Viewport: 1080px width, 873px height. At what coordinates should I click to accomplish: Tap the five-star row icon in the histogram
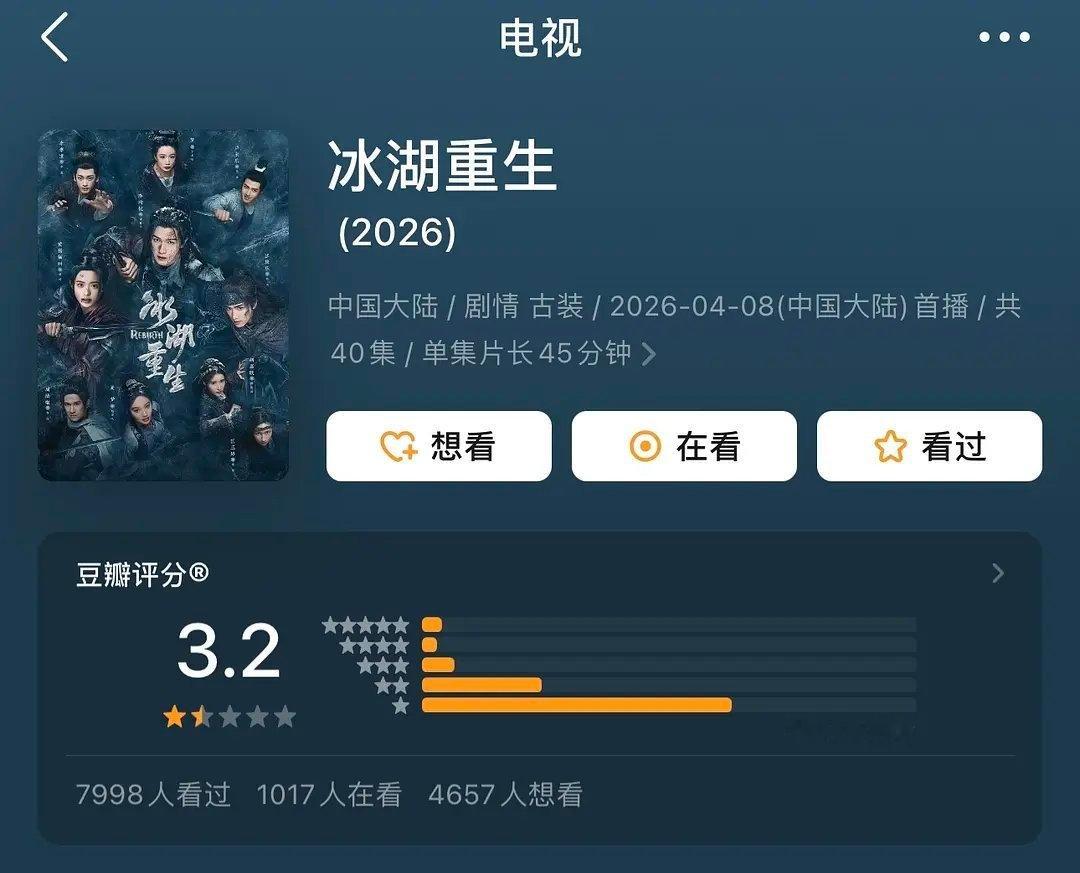(x=366, y=626)
